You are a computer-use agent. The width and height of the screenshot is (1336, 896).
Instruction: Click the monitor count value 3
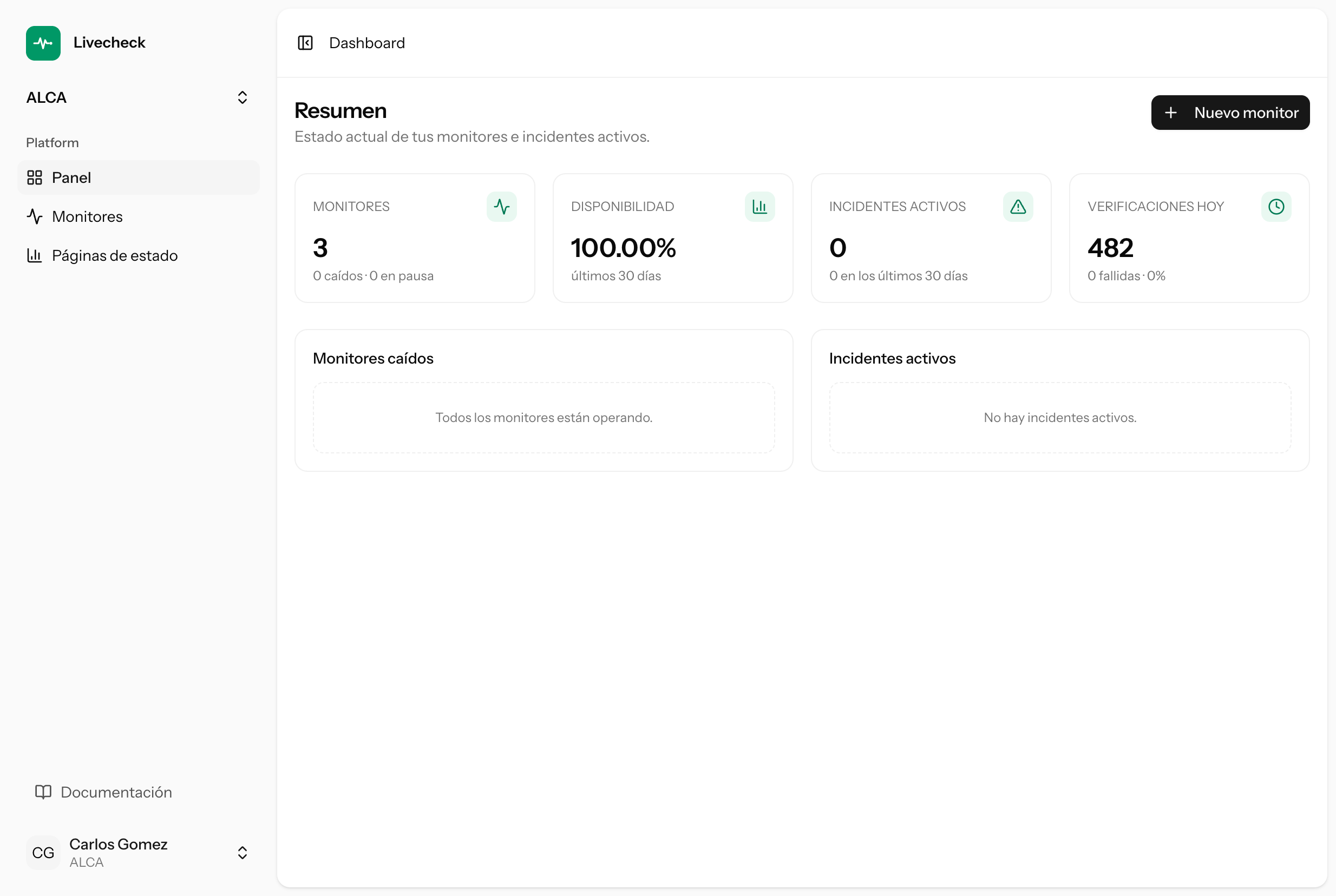(x=320, y=248)
